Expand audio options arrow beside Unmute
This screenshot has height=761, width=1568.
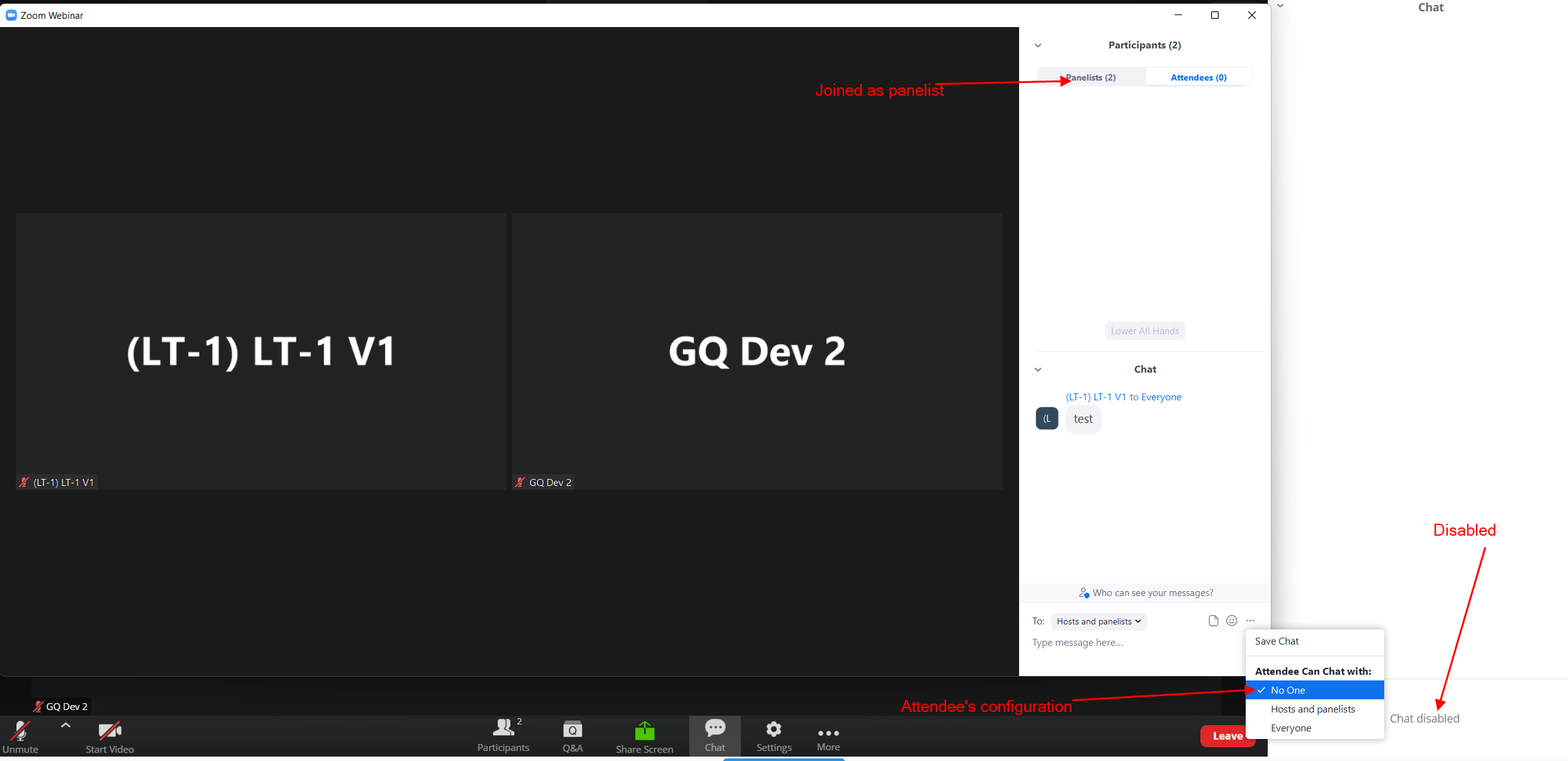65,725
